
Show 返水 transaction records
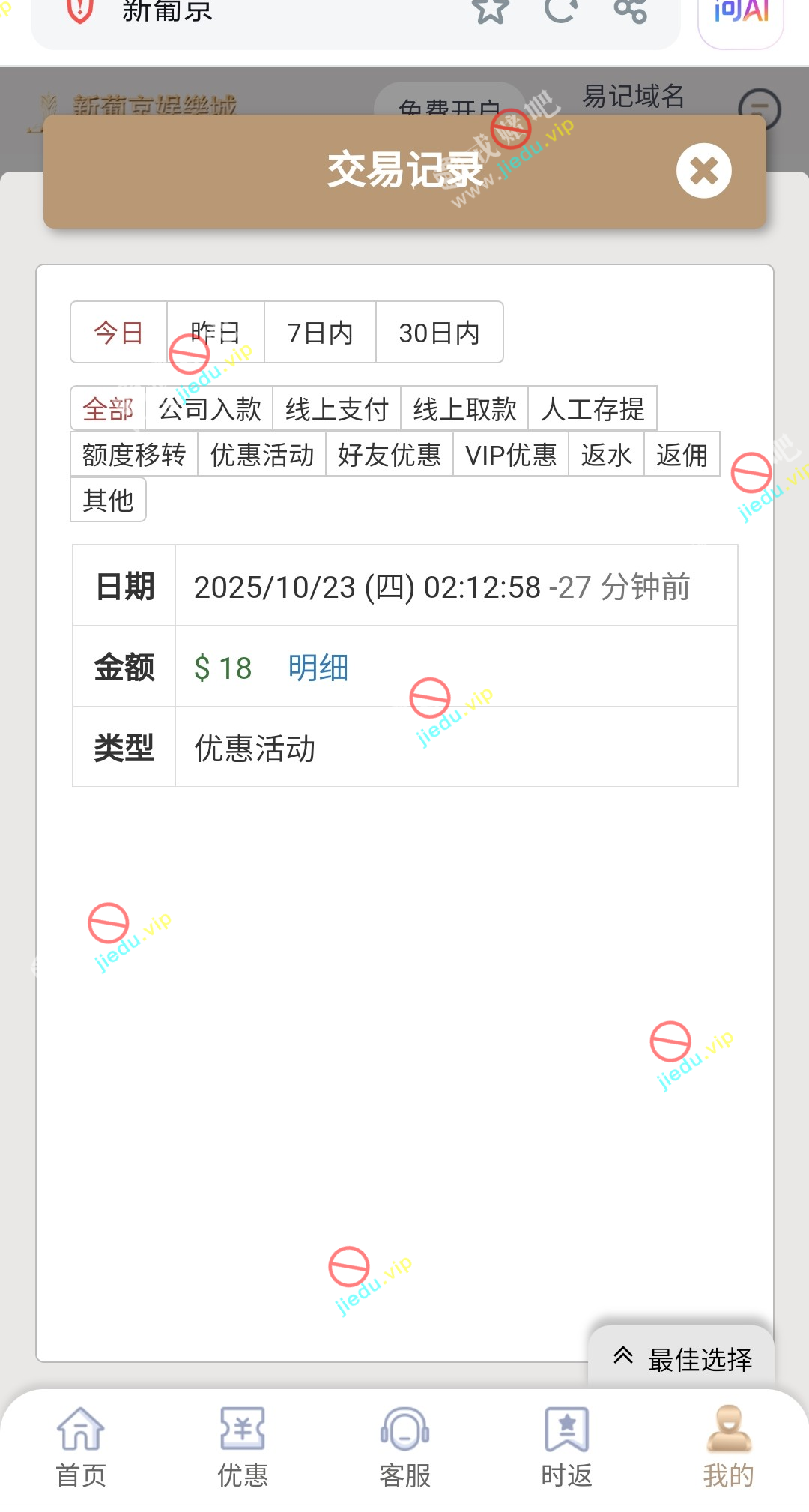(606, 455)
